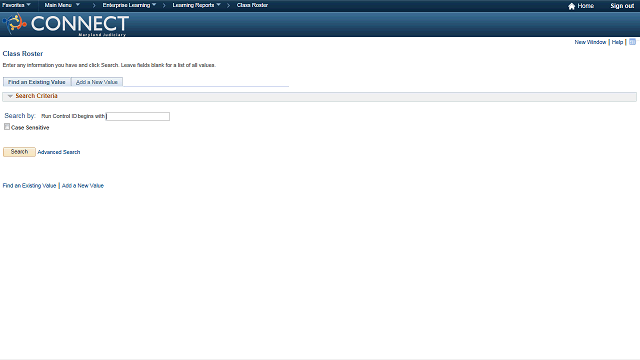Open the page options icon beside Help

(632, 42)
